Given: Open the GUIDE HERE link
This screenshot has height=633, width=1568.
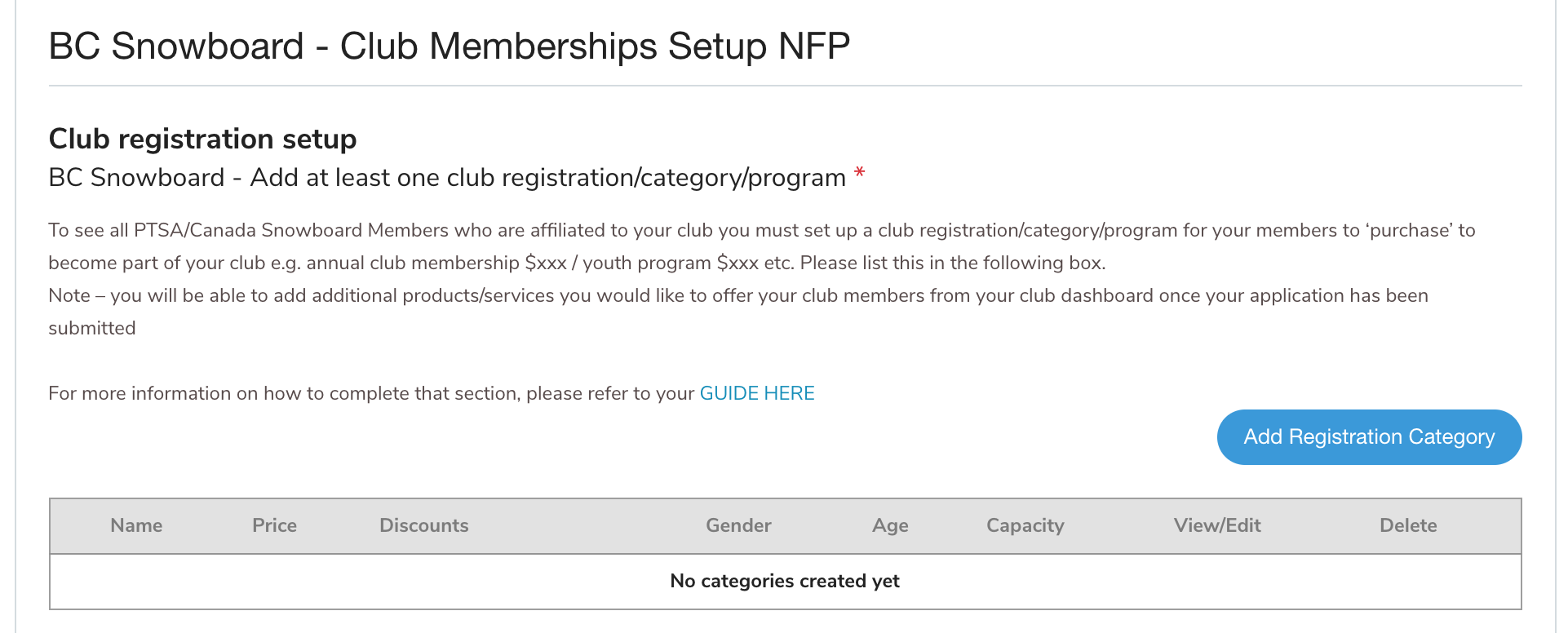Looking at the screenshot, I should pyautogui.click(x=756, y=393).
